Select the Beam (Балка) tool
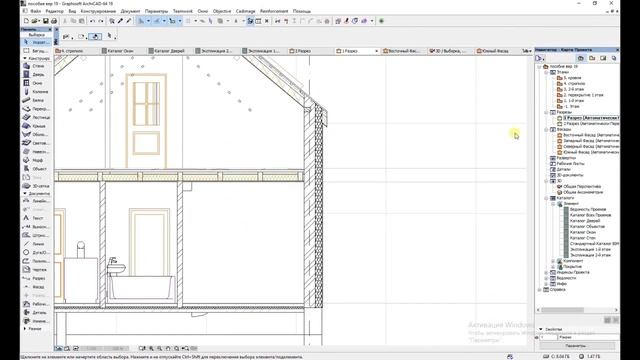Viewport: 640px width, 360px height. coord(36,100)
